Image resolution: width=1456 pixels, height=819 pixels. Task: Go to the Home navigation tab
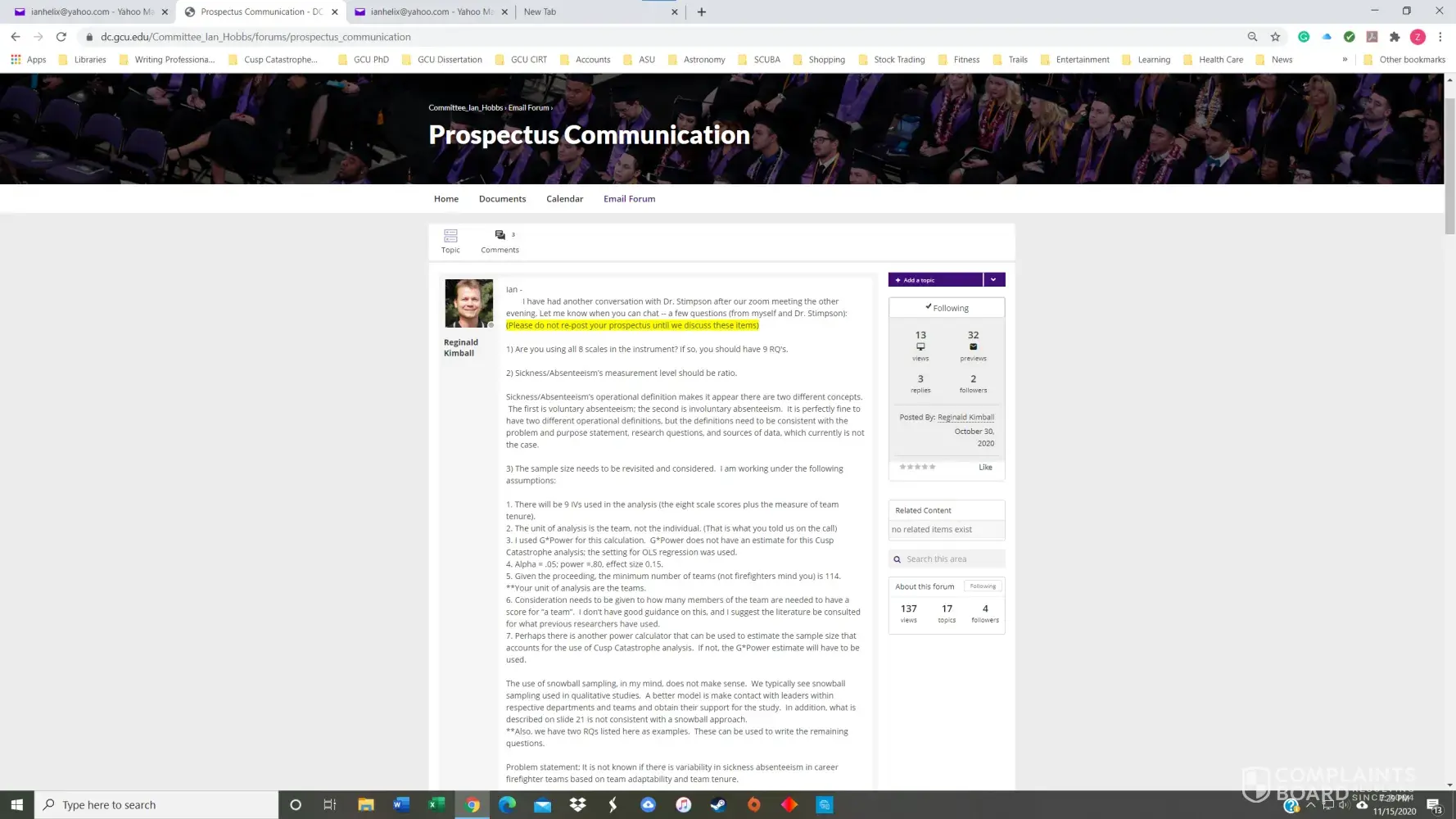(446, 199)
